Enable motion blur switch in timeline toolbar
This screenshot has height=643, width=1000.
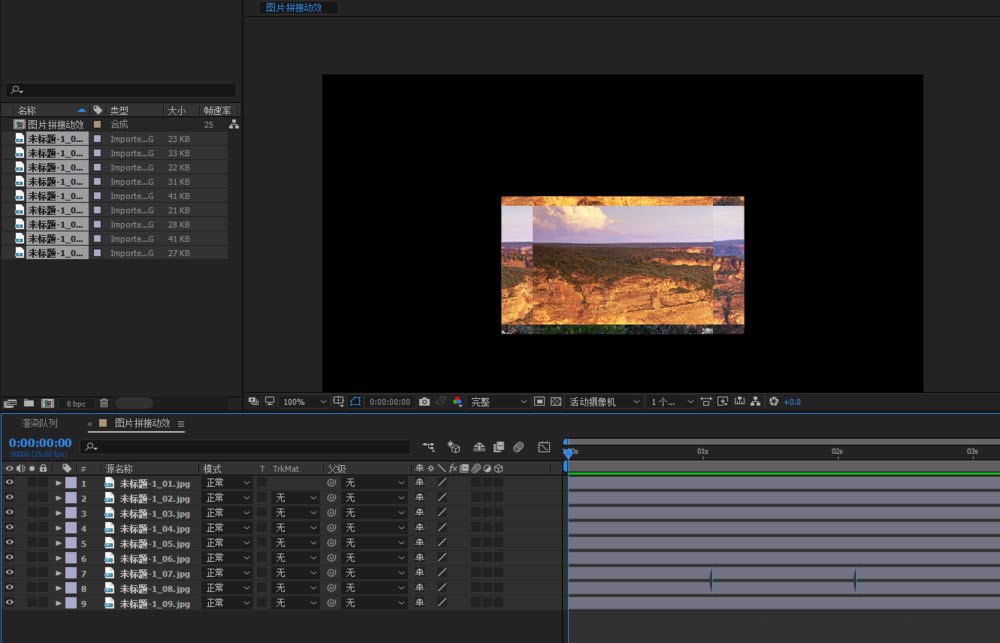[518, 447]
